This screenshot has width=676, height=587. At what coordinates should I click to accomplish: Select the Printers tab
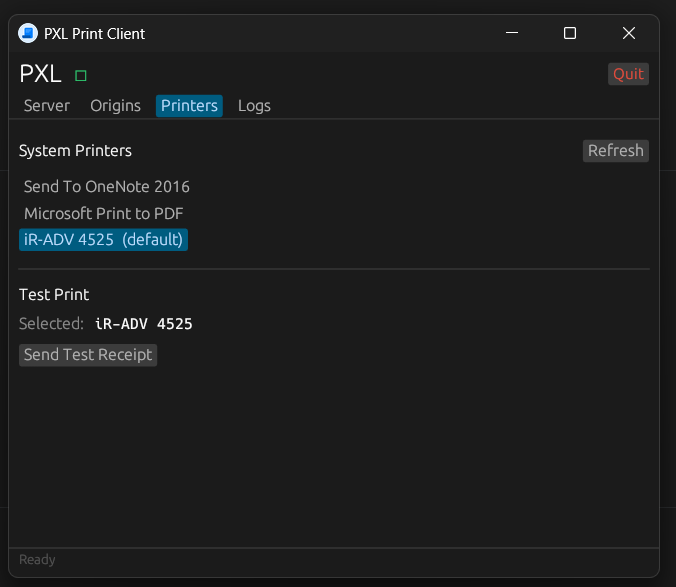(x=189, y=106)
